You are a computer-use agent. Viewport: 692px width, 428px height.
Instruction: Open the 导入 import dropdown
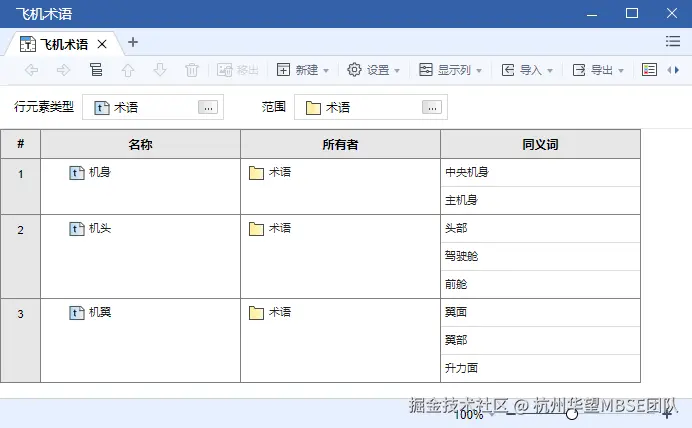[x=527, y=70]
